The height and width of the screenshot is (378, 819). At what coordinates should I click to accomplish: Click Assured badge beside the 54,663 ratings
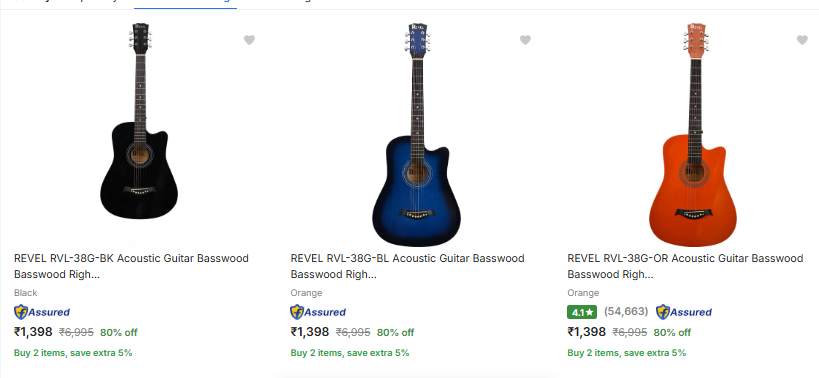[x=684, y=312]
